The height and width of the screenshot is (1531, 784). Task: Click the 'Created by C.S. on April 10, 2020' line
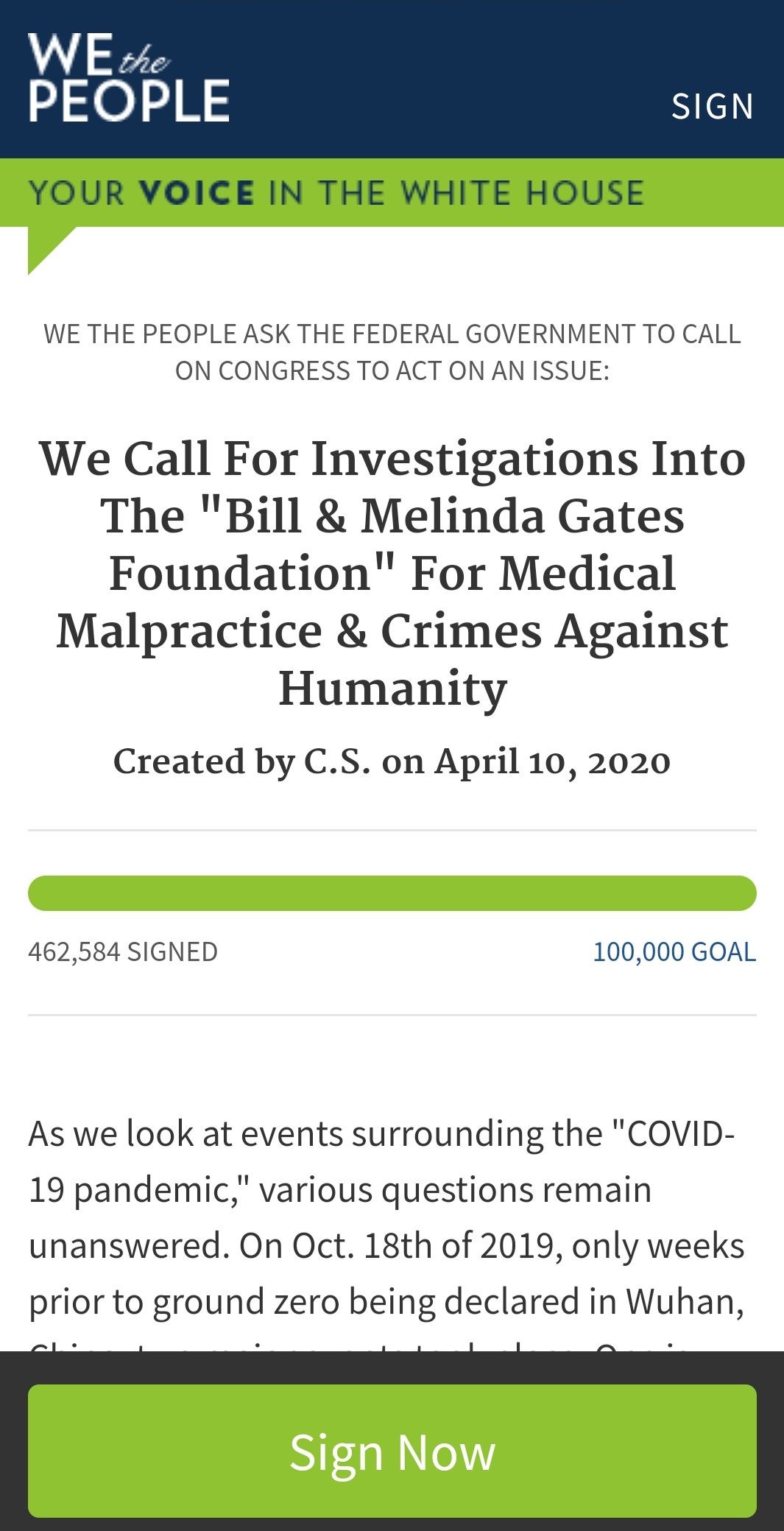[x=392, y=761]
